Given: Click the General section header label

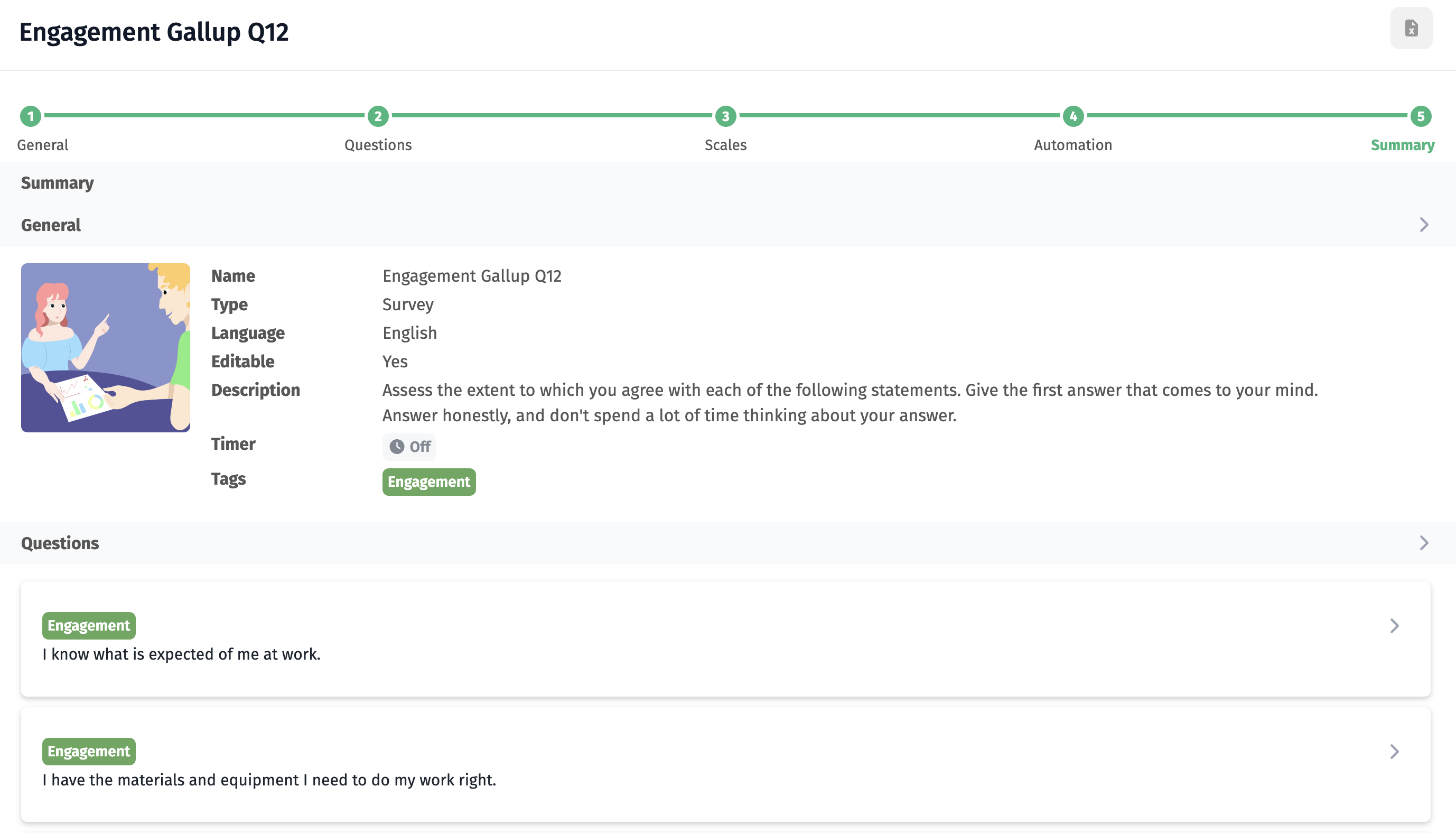Looking at the screenshot, I should click(51, 225).
